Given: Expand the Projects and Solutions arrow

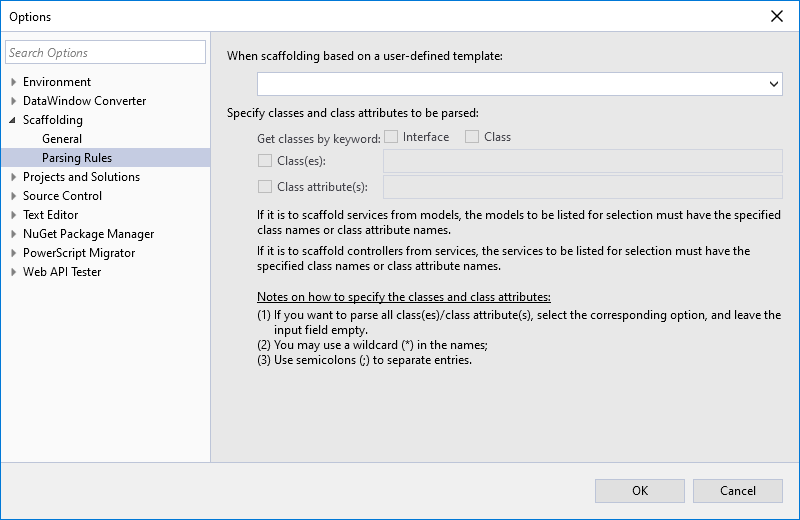Looking at the screenshot, I should click(x=13, y=177).
